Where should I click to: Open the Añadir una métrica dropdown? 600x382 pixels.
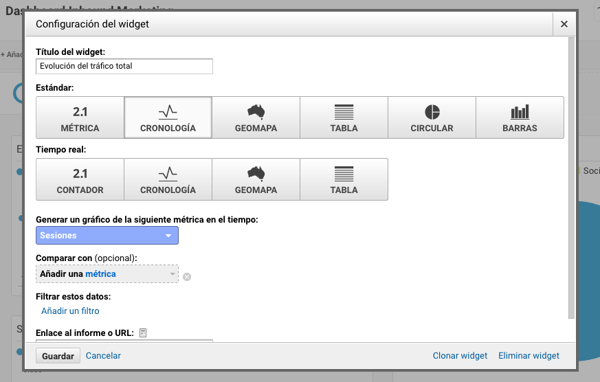pyautogui.click(x=107, y=274)
